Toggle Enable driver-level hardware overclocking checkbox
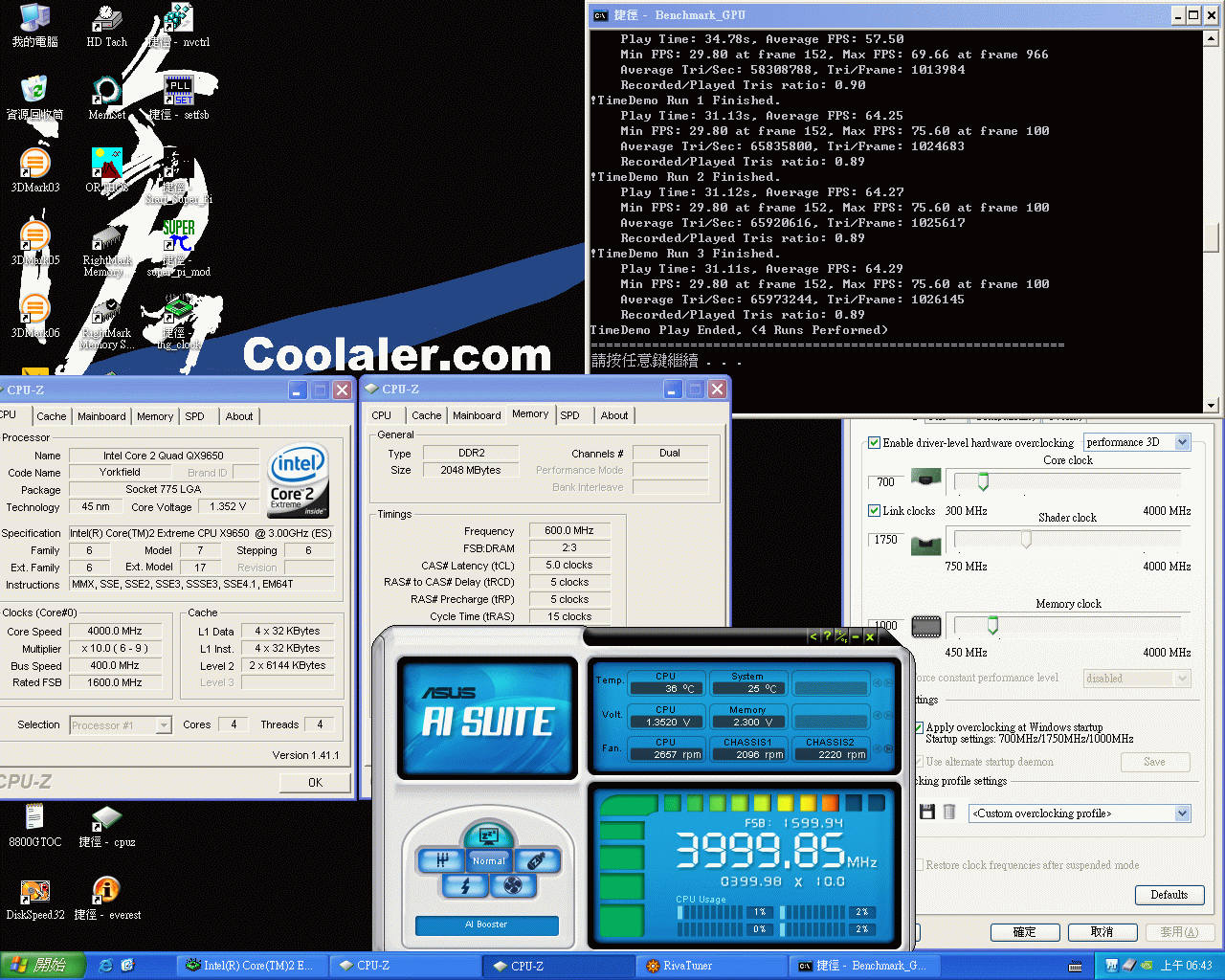 tap(874, 442)
